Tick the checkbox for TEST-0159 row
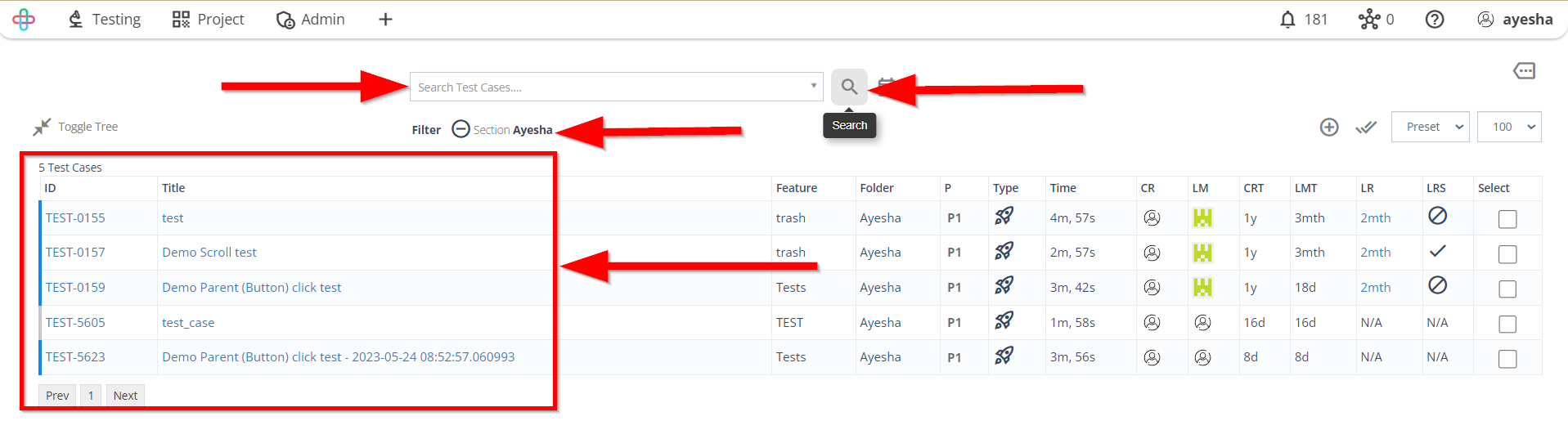1568x421 pixels. [x=1507, y=289]
